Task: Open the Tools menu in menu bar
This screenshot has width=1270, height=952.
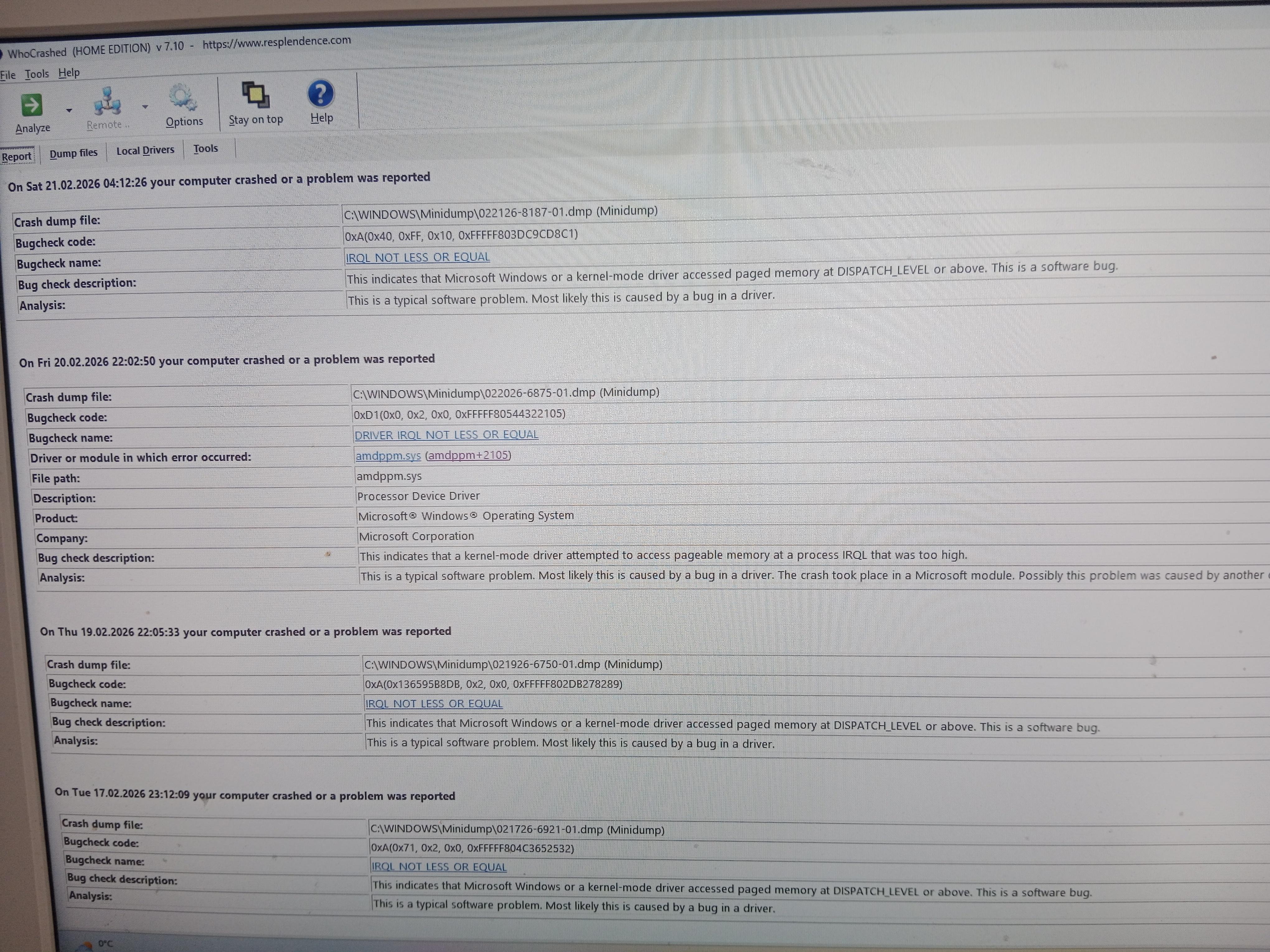Action: 37,74
